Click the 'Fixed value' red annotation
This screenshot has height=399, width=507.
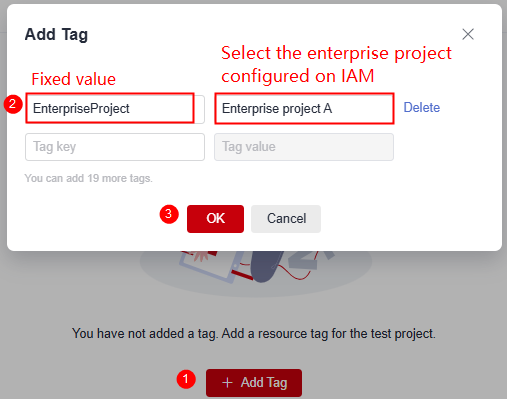[74, 79]
